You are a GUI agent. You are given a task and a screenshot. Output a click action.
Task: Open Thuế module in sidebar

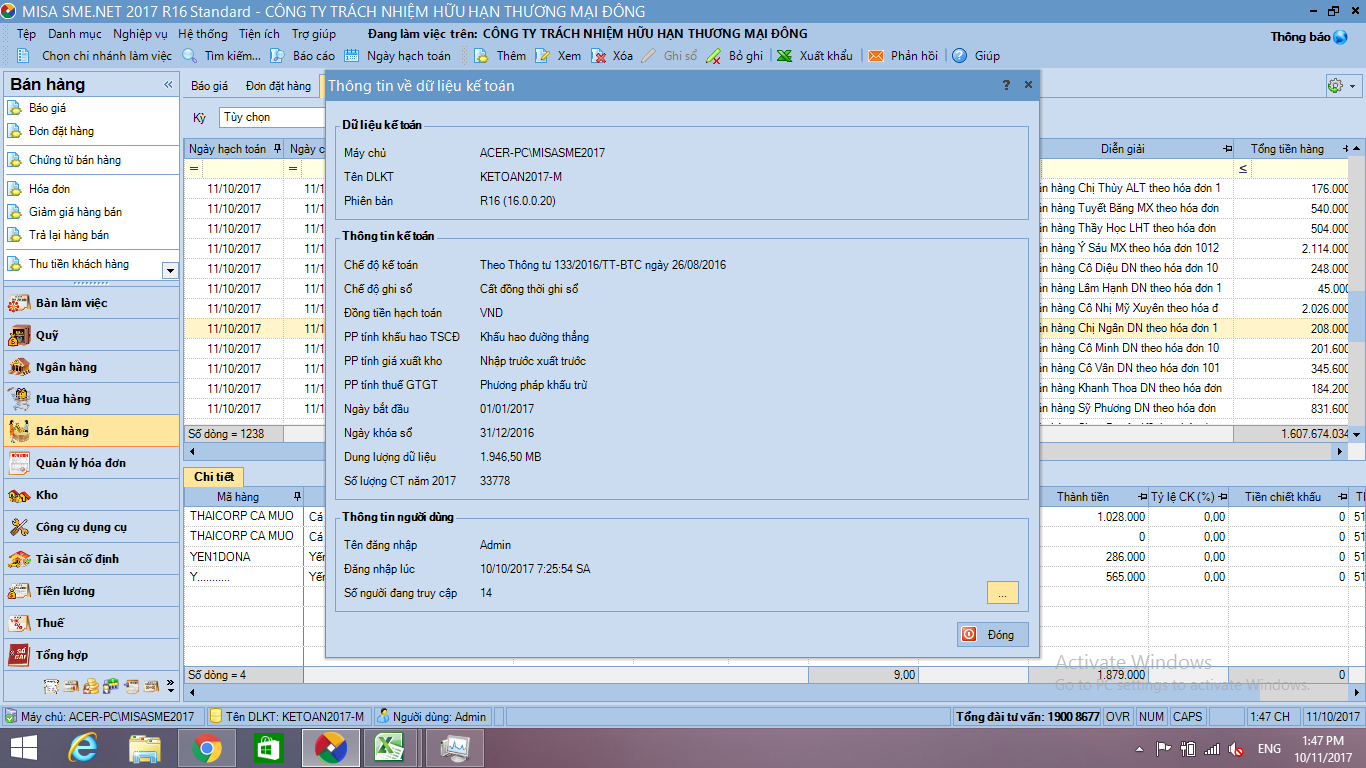pos(92,623)
